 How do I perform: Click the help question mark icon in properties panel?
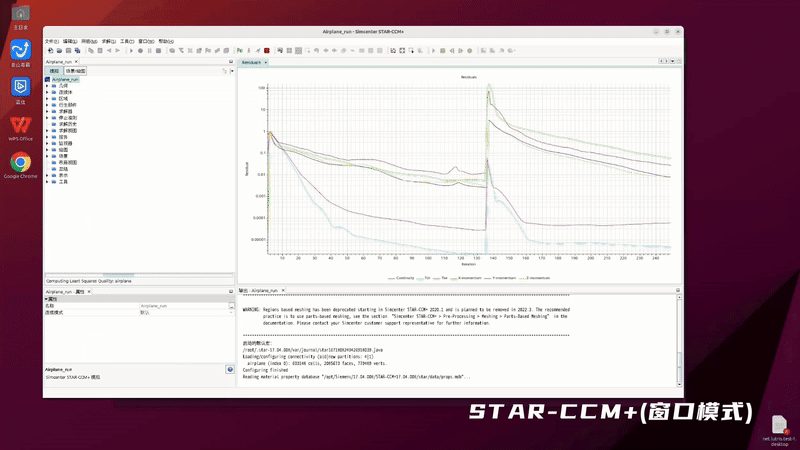click(x=230, y=369)
